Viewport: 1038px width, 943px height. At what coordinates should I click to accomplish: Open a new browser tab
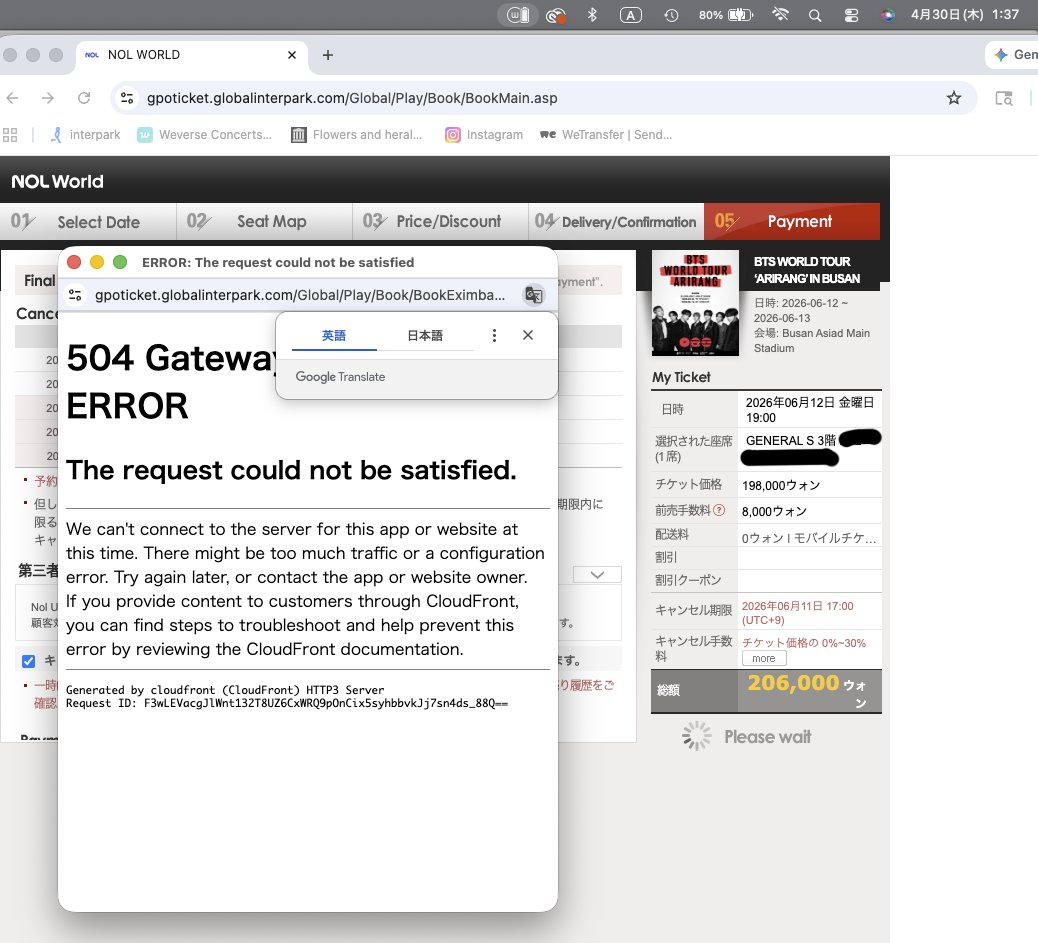pos(328,55)
